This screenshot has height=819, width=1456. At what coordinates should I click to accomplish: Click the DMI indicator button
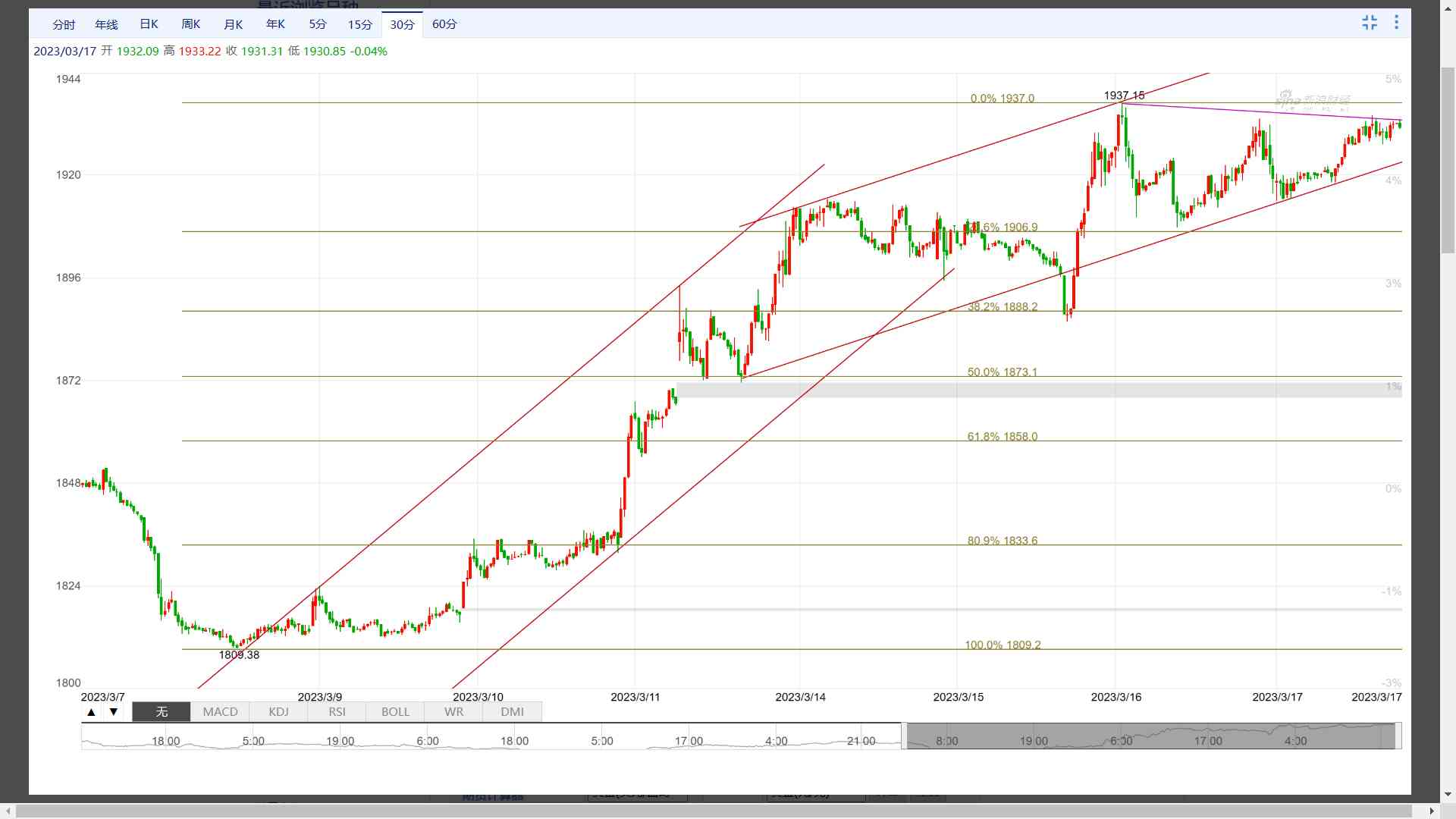point(512,712)
